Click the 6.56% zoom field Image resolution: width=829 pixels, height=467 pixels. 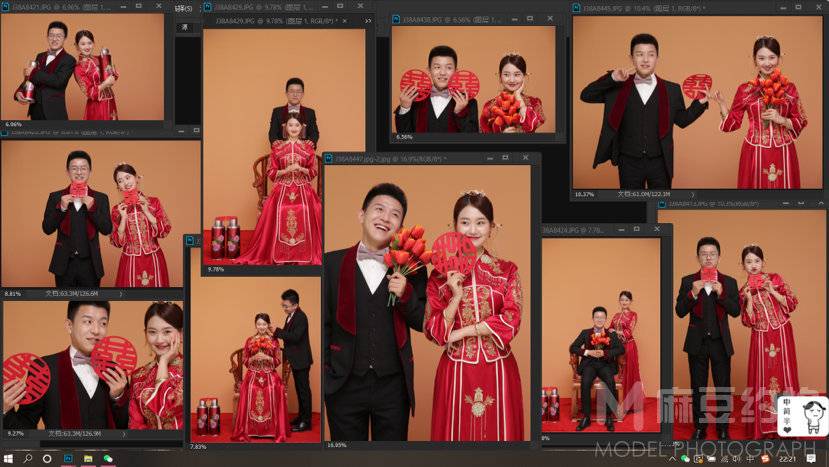click(x=404, y=137)
